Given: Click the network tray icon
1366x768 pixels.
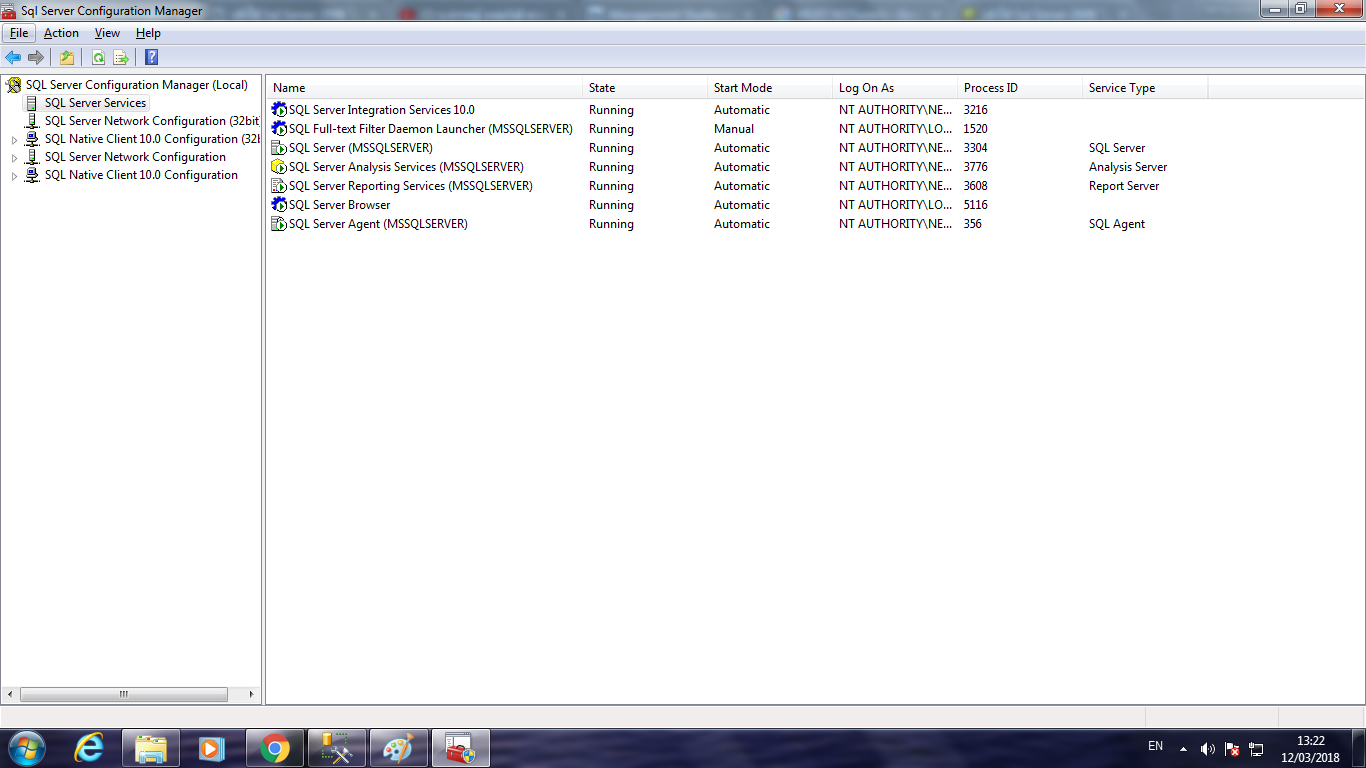Looking at the screenshot, I should (1257, 748).
